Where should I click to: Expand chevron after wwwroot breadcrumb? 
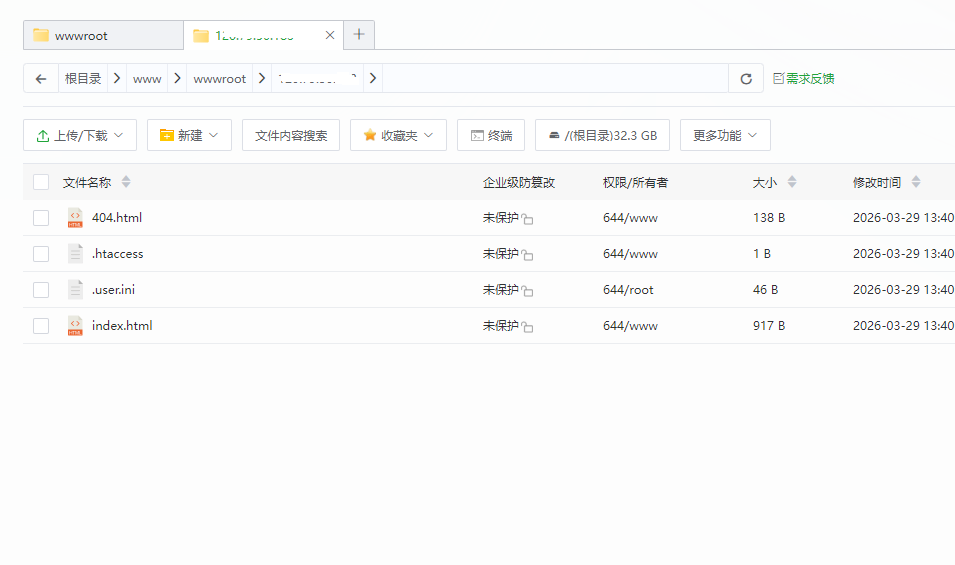(262, 79)
